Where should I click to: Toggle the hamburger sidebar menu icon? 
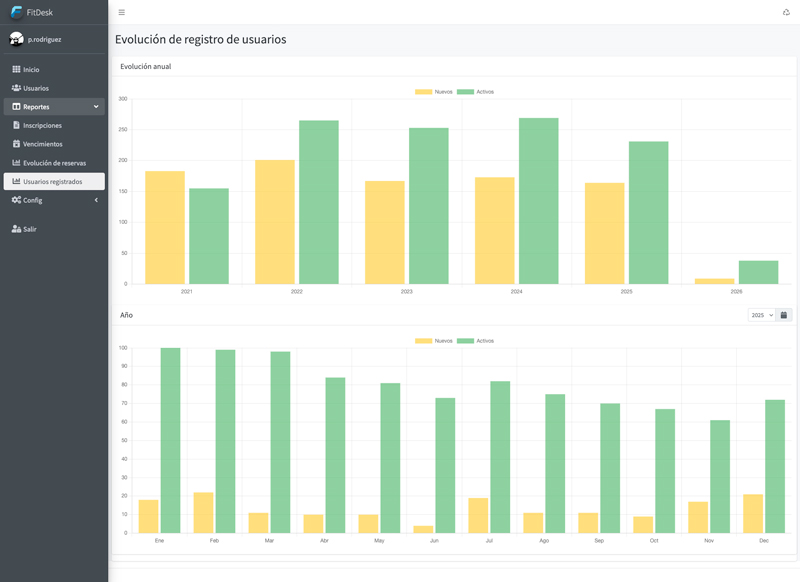coord(121,12)
